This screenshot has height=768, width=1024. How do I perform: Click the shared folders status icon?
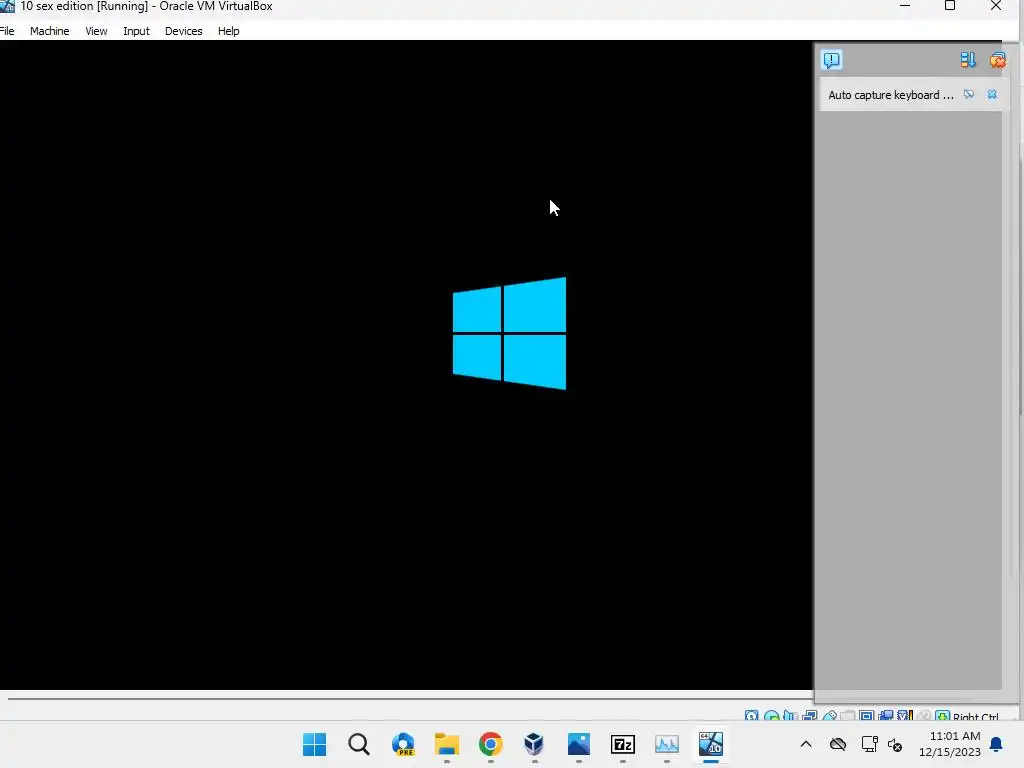pos(848,716)
